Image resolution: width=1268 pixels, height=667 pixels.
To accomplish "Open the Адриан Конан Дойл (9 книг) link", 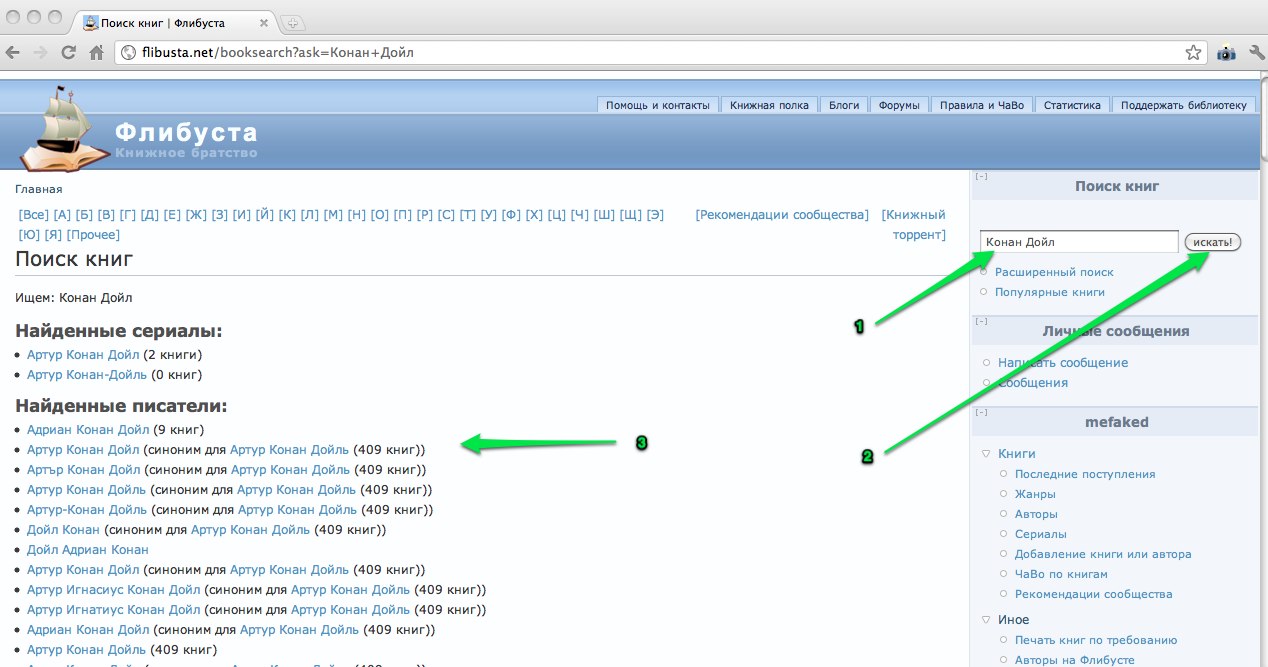I will [x=88, y=430].
